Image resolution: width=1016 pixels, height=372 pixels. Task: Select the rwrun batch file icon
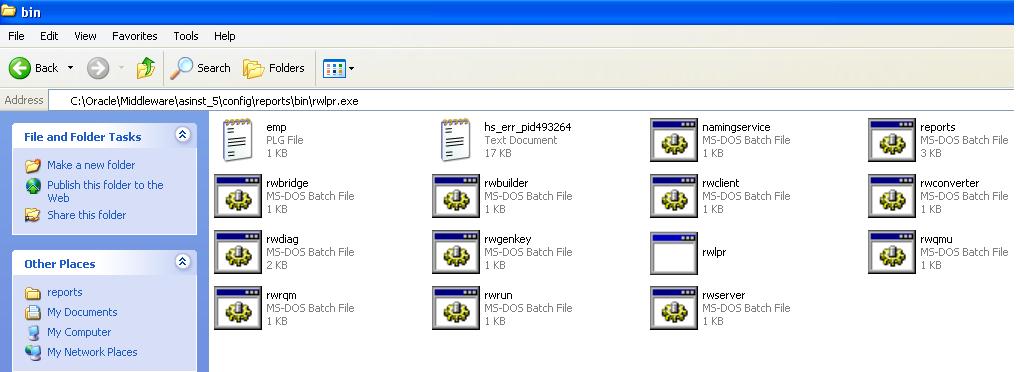(456, 308)
